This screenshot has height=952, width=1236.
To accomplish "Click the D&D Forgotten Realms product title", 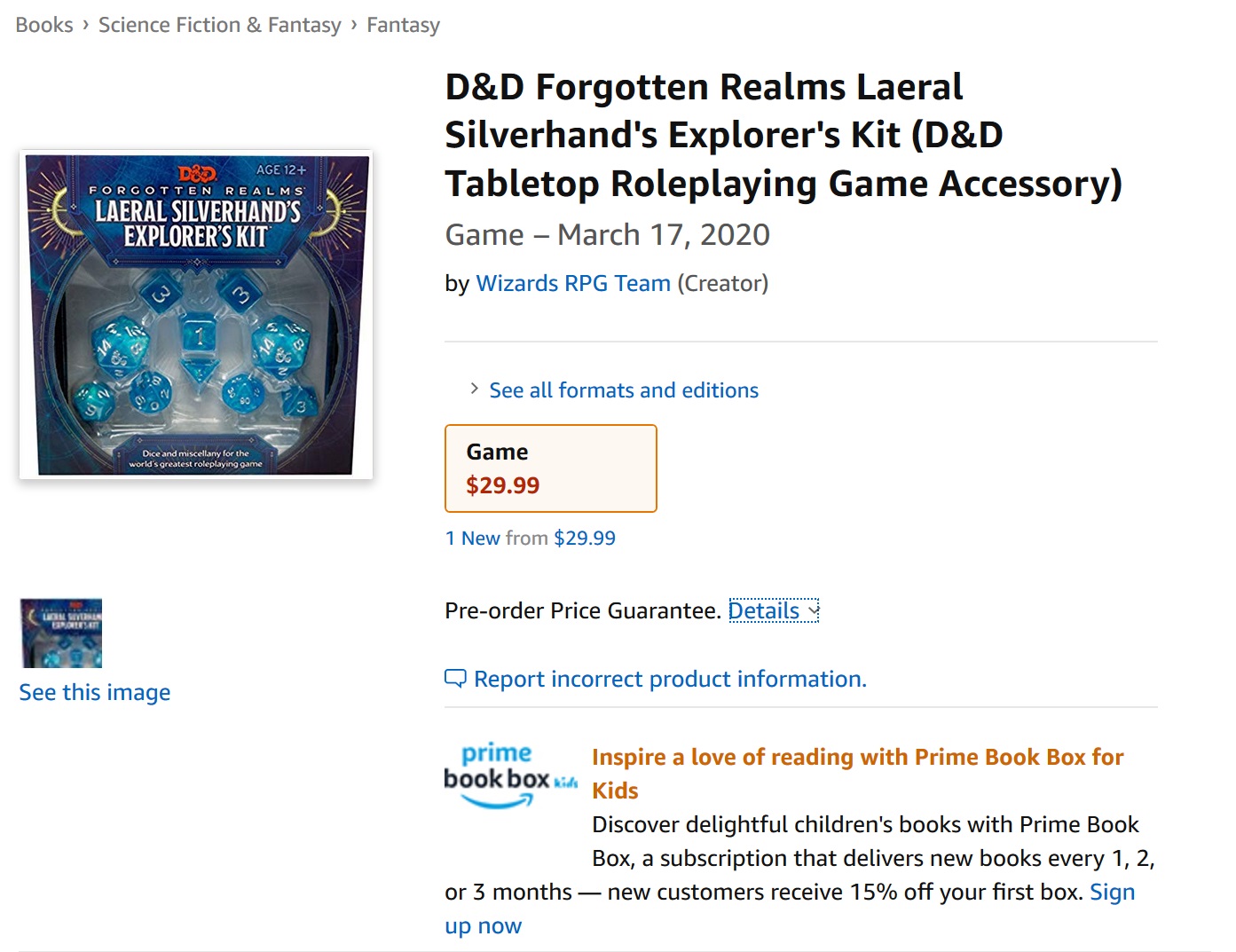I will [783, 136].
